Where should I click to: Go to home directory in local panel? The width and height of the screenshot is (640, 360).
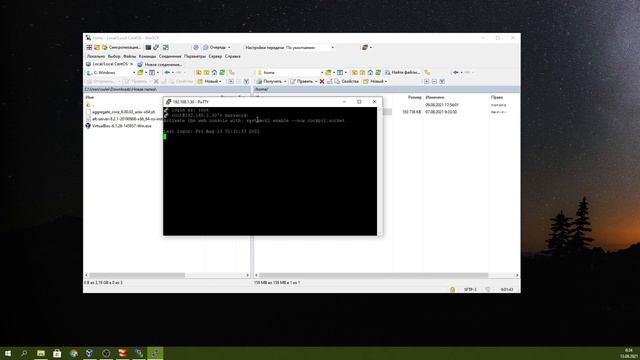point(214,73)
